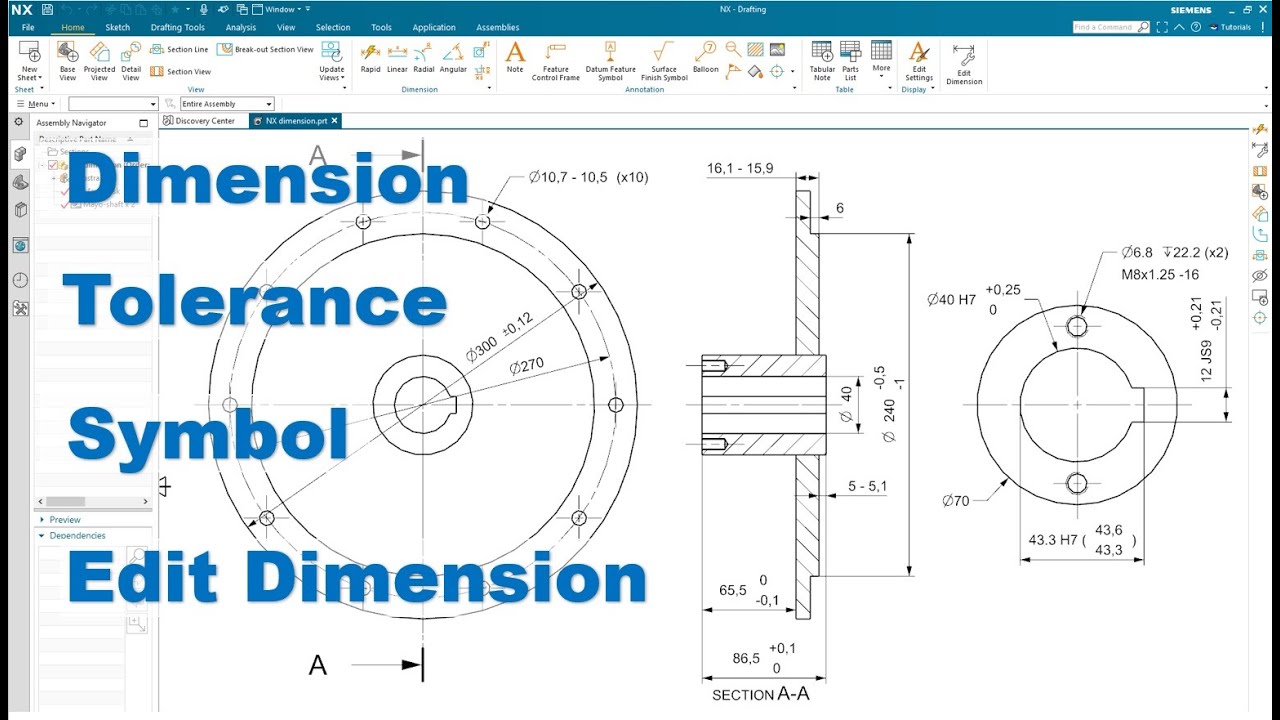Screen dimensions: 1280x720
Task: Start a Rapid dimension
Action: coord(370,58)
